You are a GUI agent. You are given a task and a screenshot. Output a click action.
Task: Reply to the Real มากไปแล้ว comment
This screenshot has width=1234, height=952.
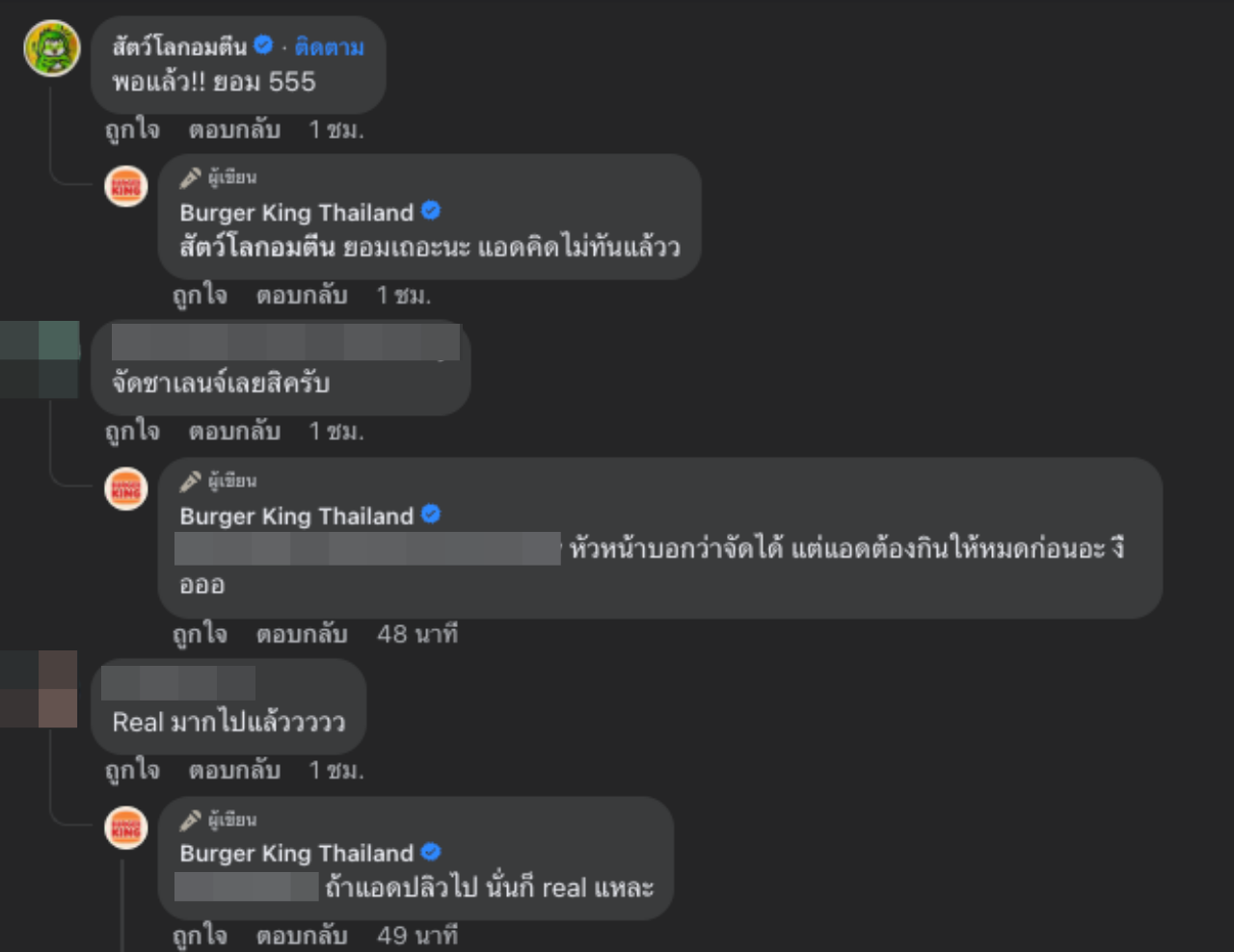[x=234, y=770]
